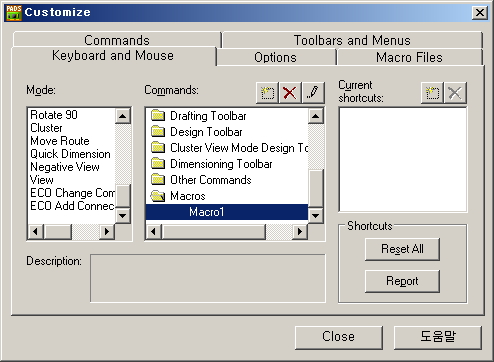Screen dimensions: 494x362
Task: Switch to the Commands tab
Action: click(x=117, y=40)
